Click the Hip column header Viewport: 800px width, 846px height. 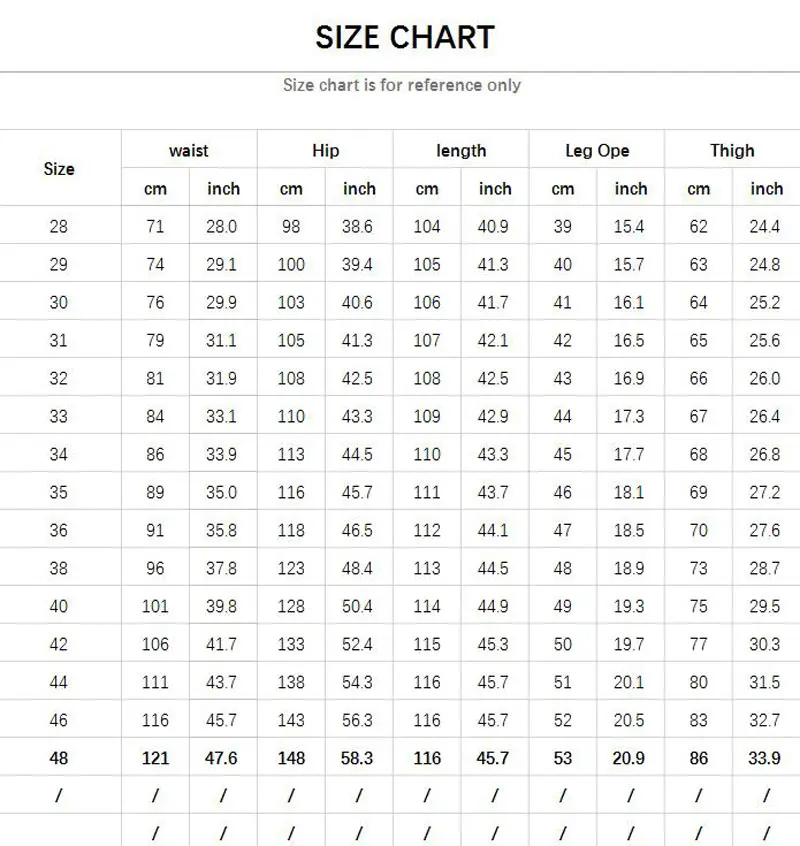(x=325, y=151)
